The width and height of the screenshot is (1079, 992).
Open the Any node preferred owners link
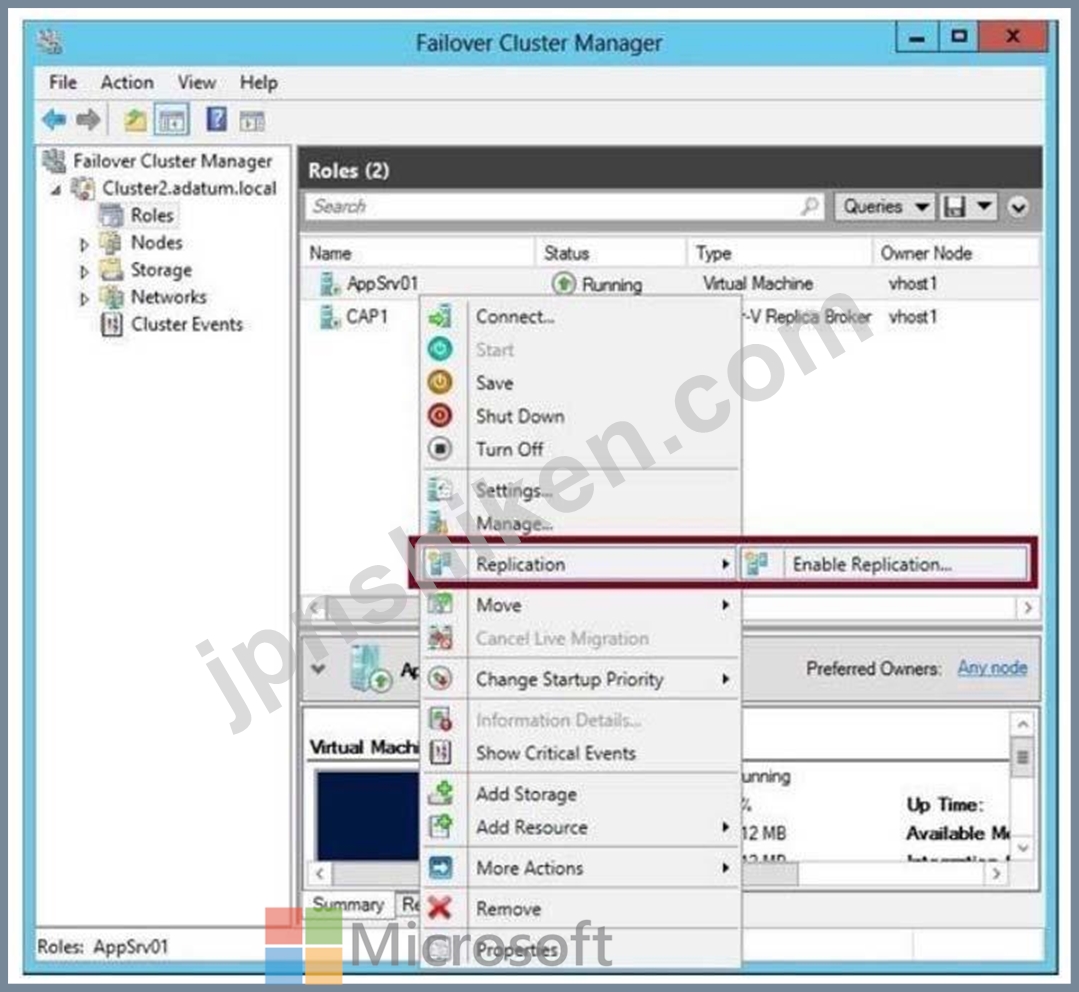click(x=992, y=667)
